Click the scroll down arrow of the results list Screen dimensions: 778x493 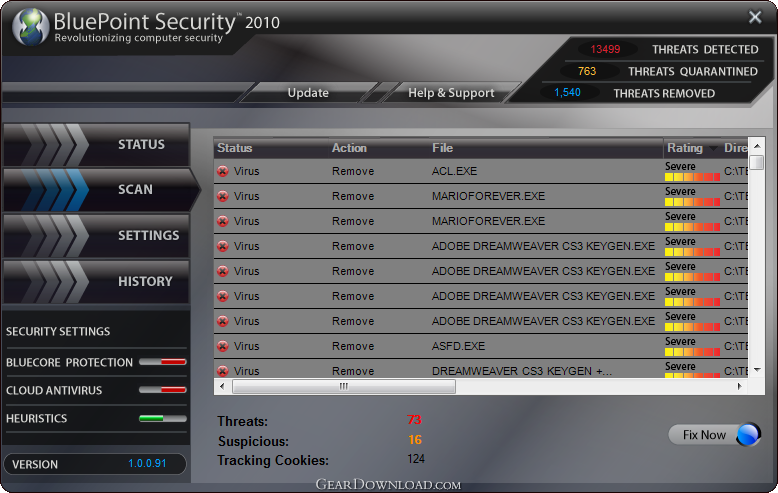coord(757,370)
